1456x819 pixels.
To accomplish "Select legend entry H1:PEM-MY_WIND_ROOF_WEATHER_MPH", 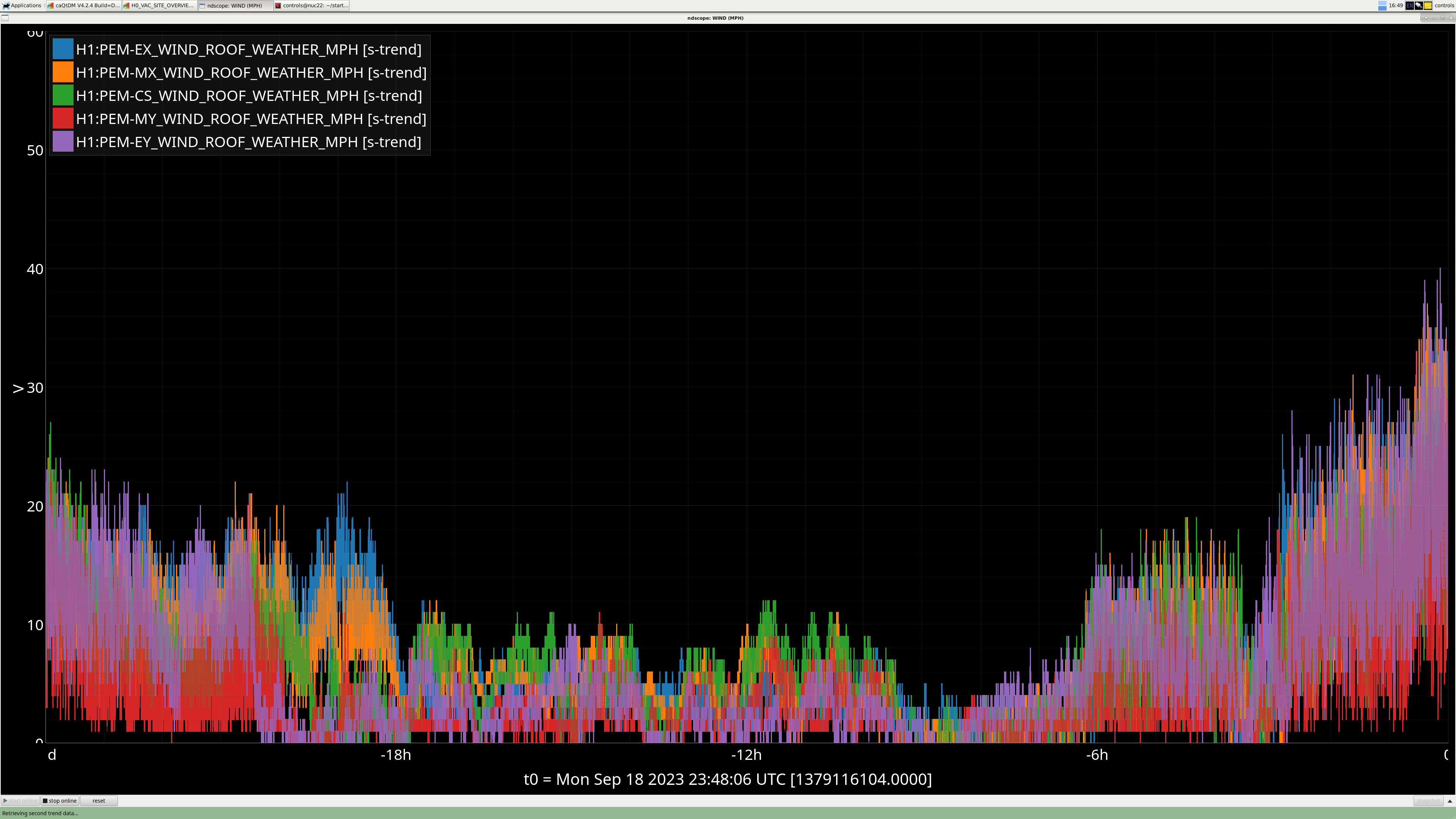I will click(x=251, y=119).
